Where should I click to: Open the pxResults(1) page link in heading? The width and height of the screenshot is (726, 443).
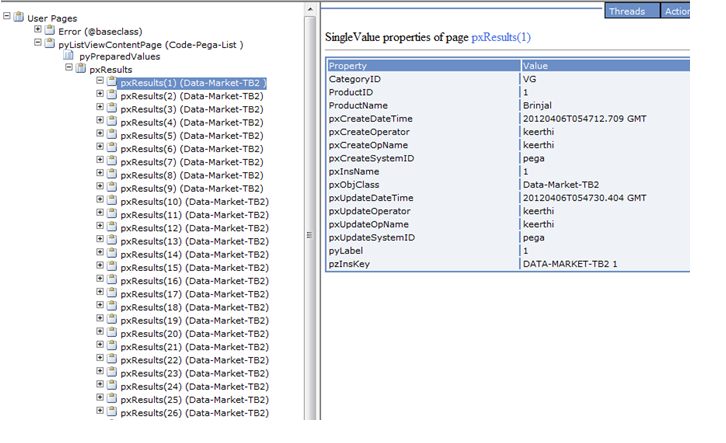[x=501, y=37]
